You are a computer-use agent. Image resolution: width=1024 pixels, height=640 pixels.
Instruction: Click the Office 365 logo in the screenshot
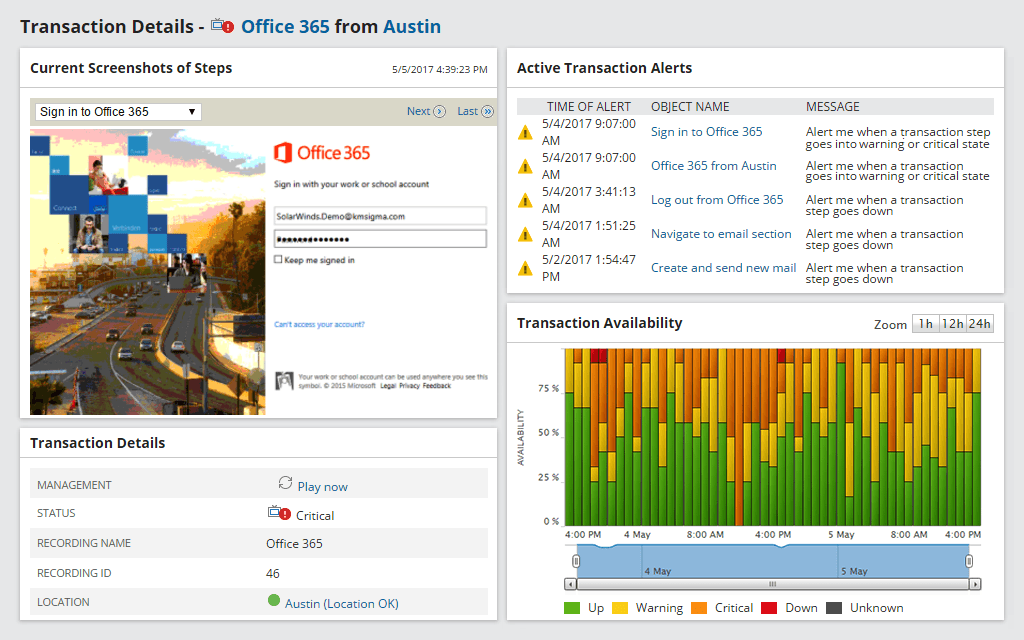pos(322,153)
